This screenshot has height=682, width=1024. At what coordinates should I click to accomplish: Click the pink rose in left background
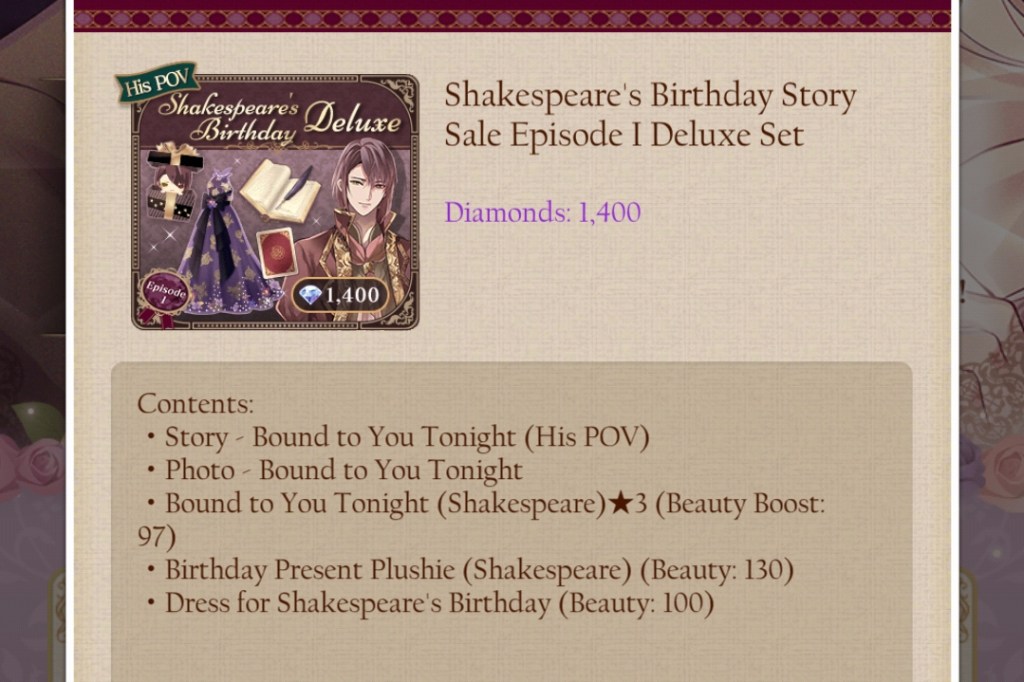pyautogui.click(x=38, y=463)
